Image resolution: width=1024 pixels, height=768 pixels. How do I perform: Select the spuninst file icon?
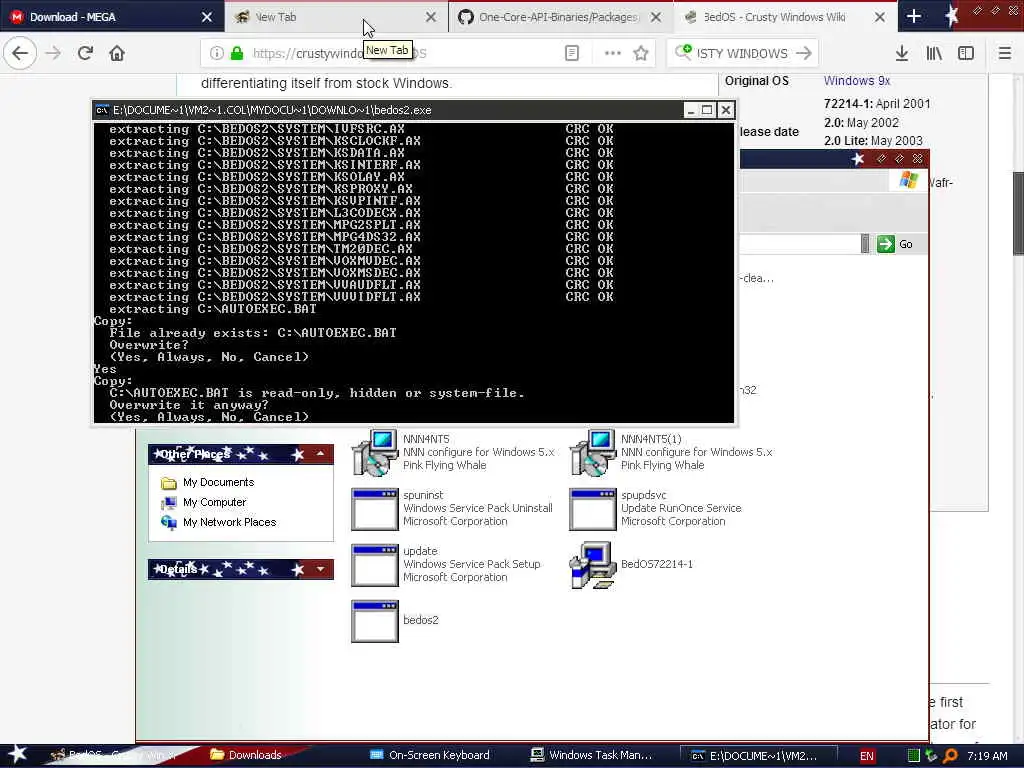point(375,509)
